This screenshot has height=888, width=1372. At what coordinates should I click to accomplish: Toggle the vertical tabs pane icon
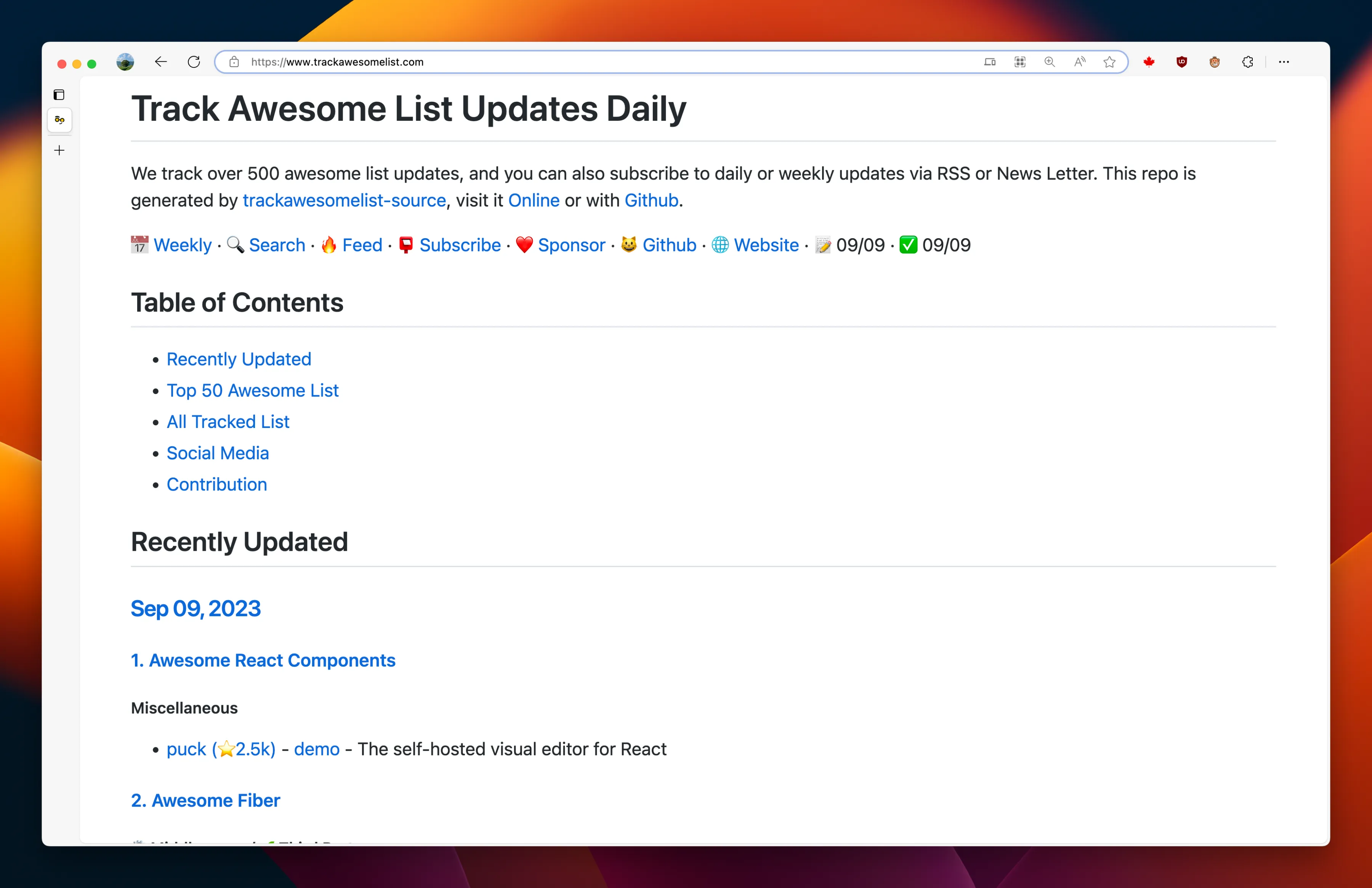click(x=59, y=95)
